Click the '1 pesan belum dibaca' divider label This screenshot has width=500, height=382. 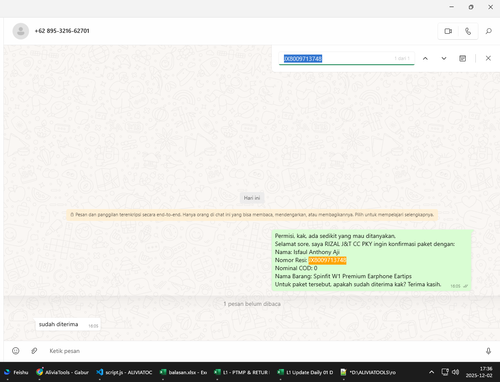pos(252,304)
